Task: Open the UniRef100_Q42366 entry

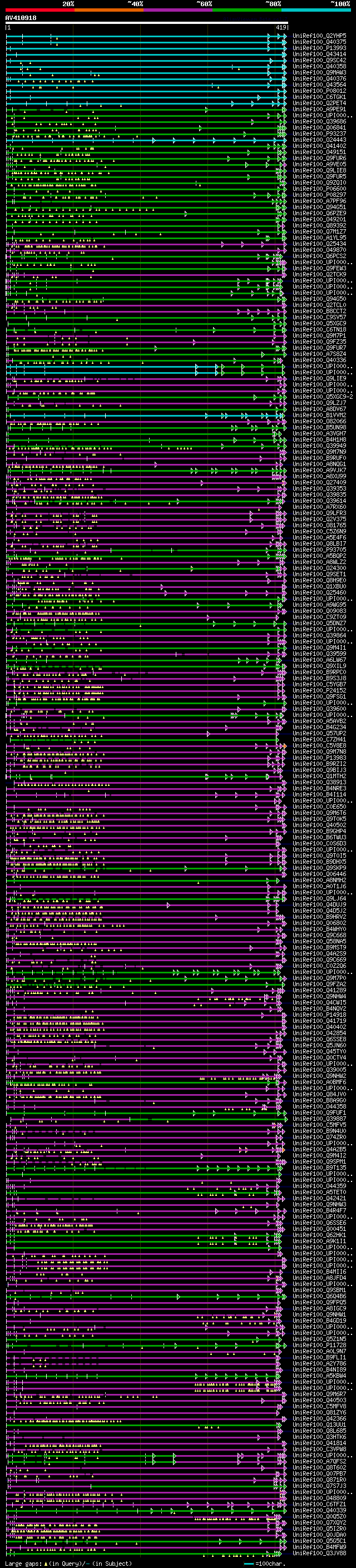Action: point(319,1418)
